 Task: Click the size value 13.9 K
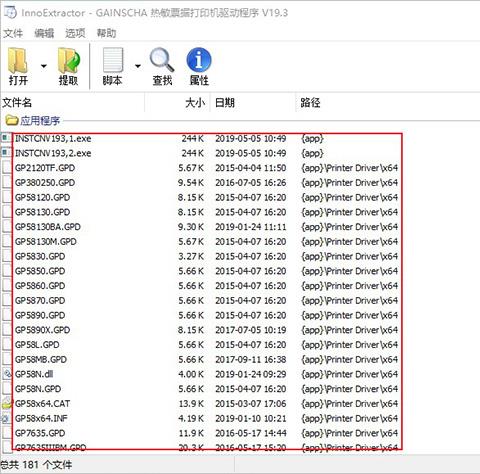pyautogui.click(x=191, y=404)
